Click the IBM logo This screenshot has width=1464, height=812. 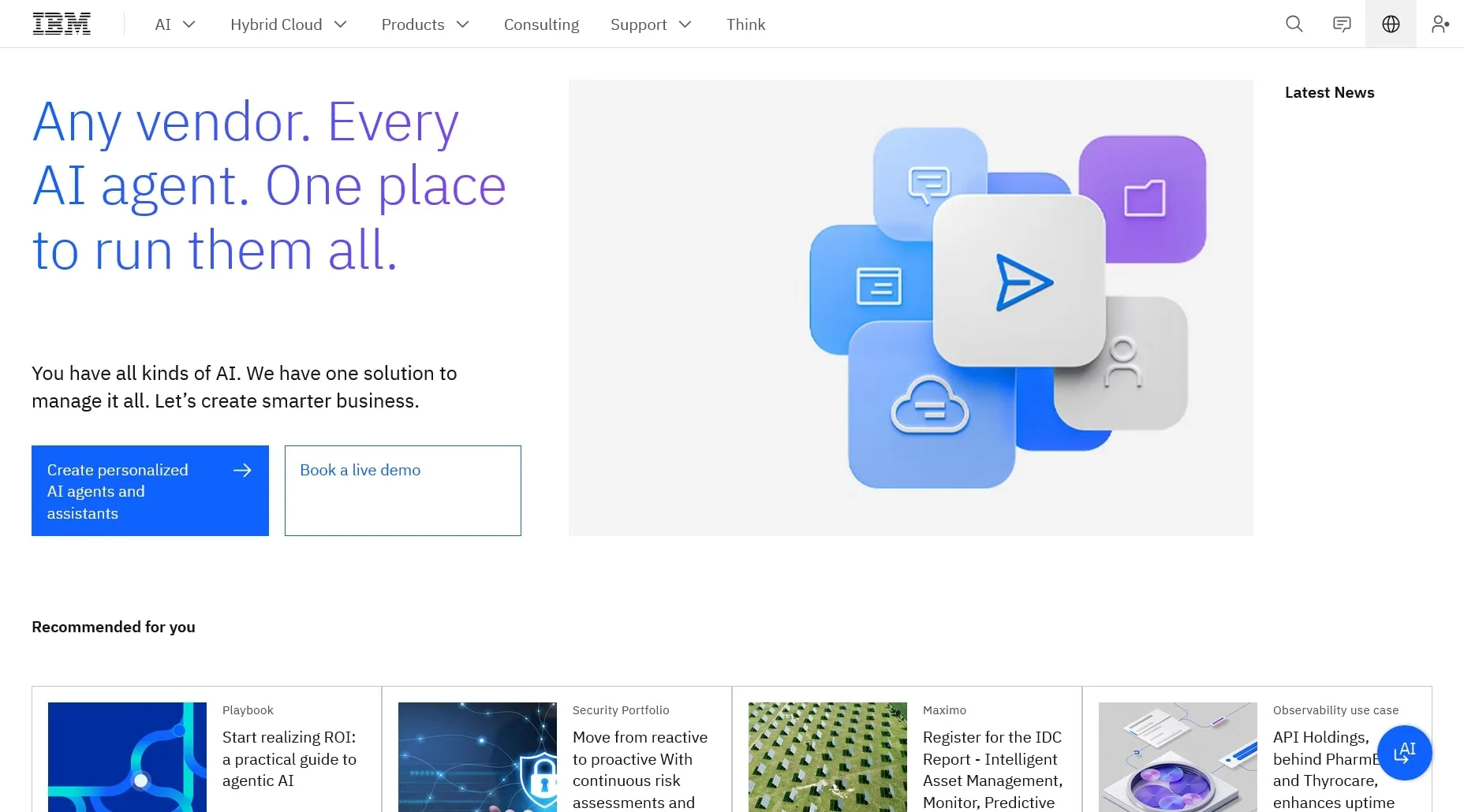click(62, 24)
